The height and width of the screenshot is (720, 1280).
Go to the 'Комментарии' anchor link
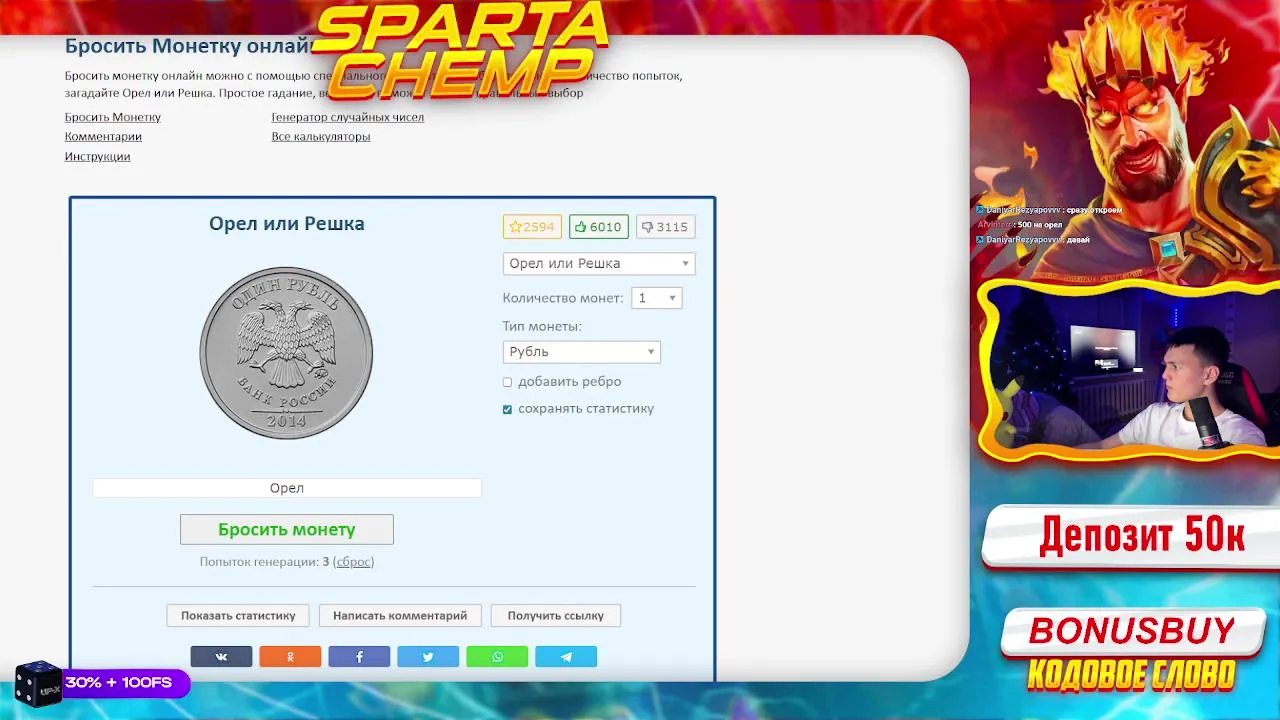(x=103, y=137)
